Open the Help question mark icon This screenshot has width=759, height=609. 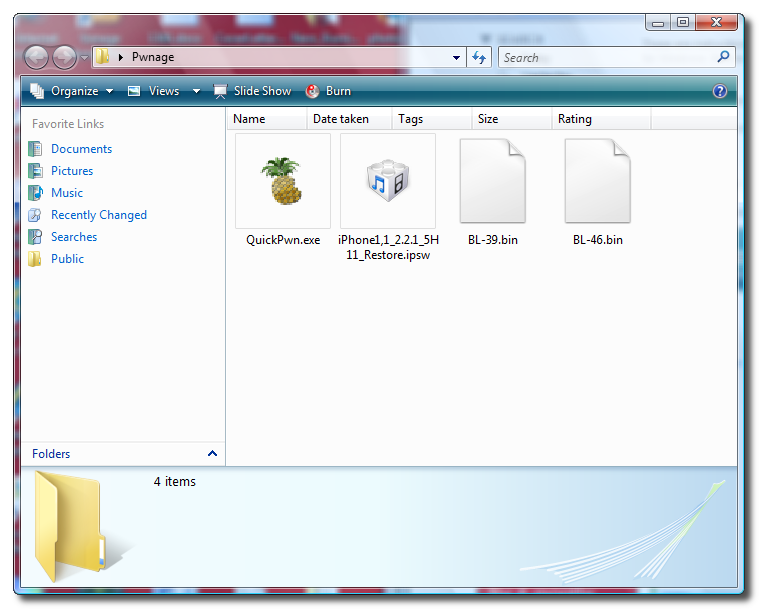pos(720,91)
